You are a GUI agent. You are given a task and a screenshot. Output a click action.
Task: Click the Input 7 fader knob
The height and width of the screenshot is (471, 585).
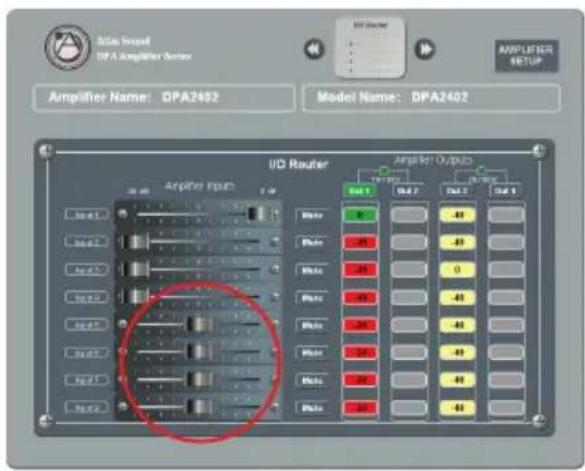(200, 380)
